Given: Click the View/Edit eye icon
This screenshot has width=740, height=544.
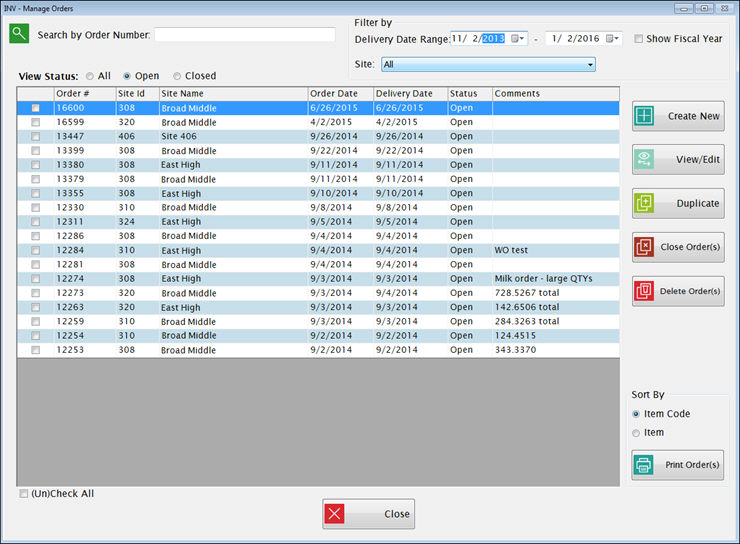Looking at the screenshot, I should click(x=645, y=159).
